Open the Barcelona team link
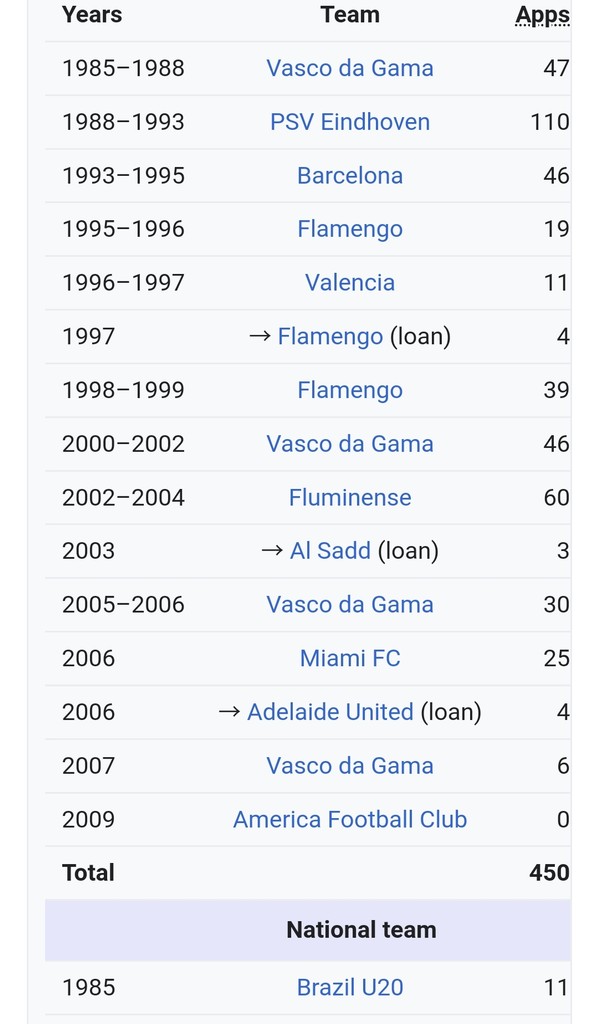This screenshot has width=598, height=1024. (x=350, y=176)
